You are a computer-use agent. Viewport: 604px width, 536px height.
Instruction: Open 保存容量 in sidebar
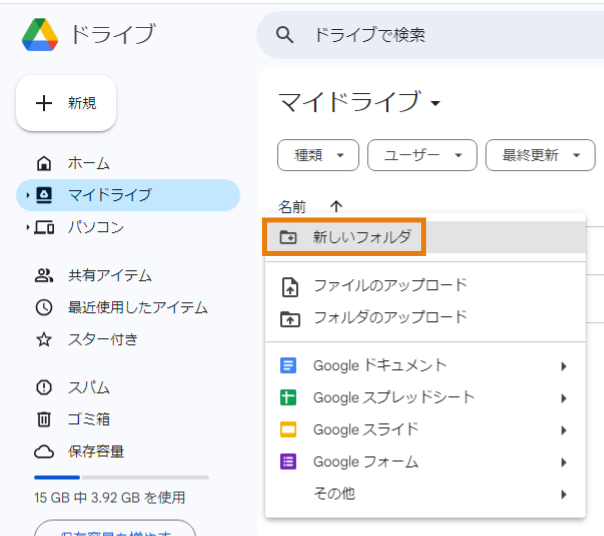click(128, 451)
